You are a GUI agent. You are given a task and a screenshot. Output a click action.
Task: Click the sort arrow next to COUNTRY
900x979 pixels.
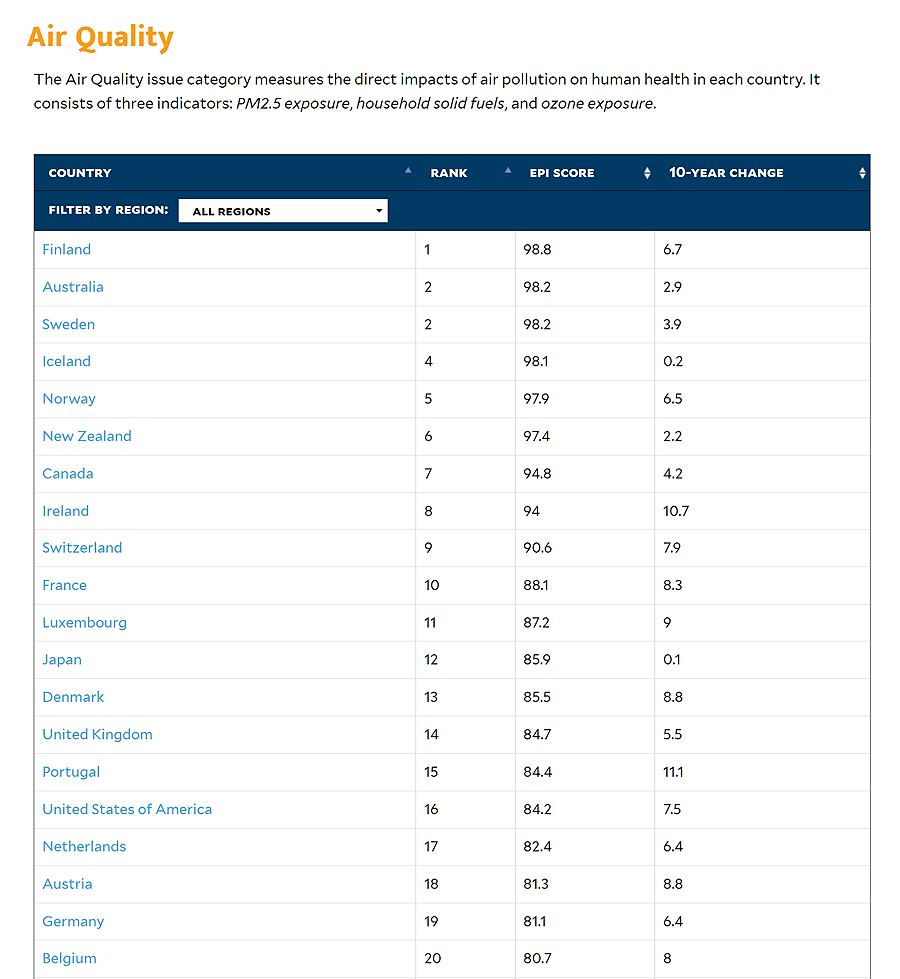[409, 171]
